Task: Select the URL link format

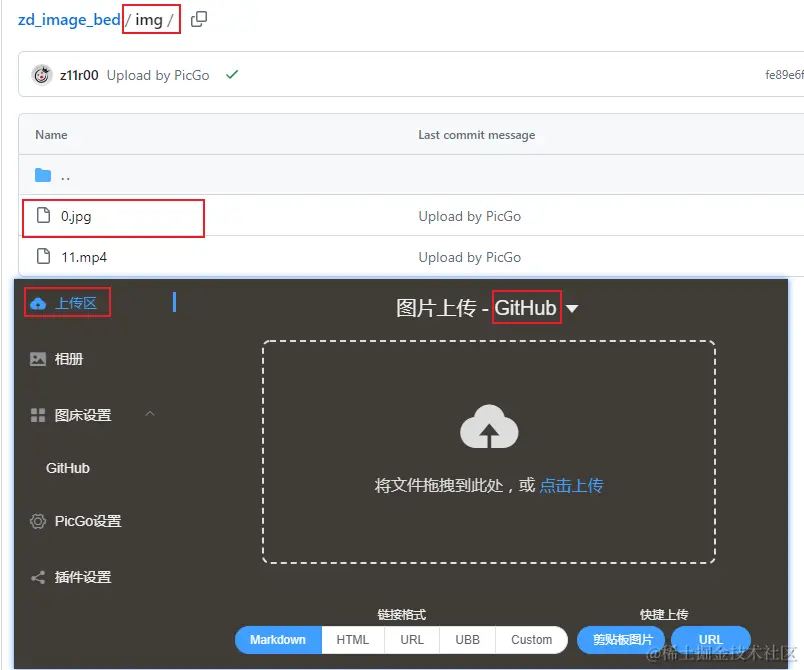Action: (412, 640)
